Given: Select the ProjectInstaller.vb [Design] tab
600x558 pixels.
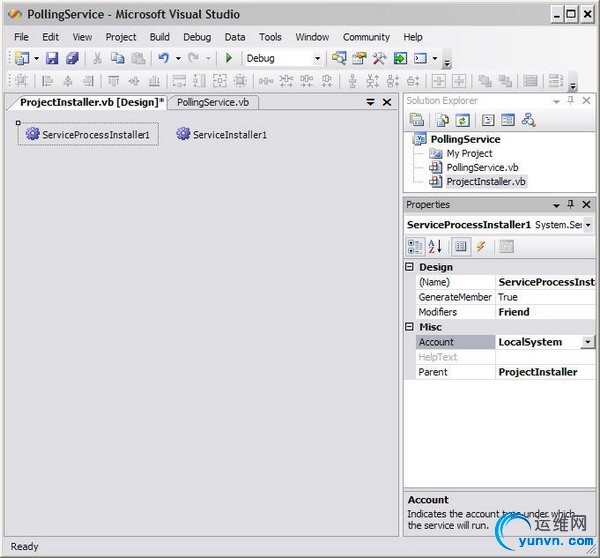Looking at the screenshot, I should point(92,102).
